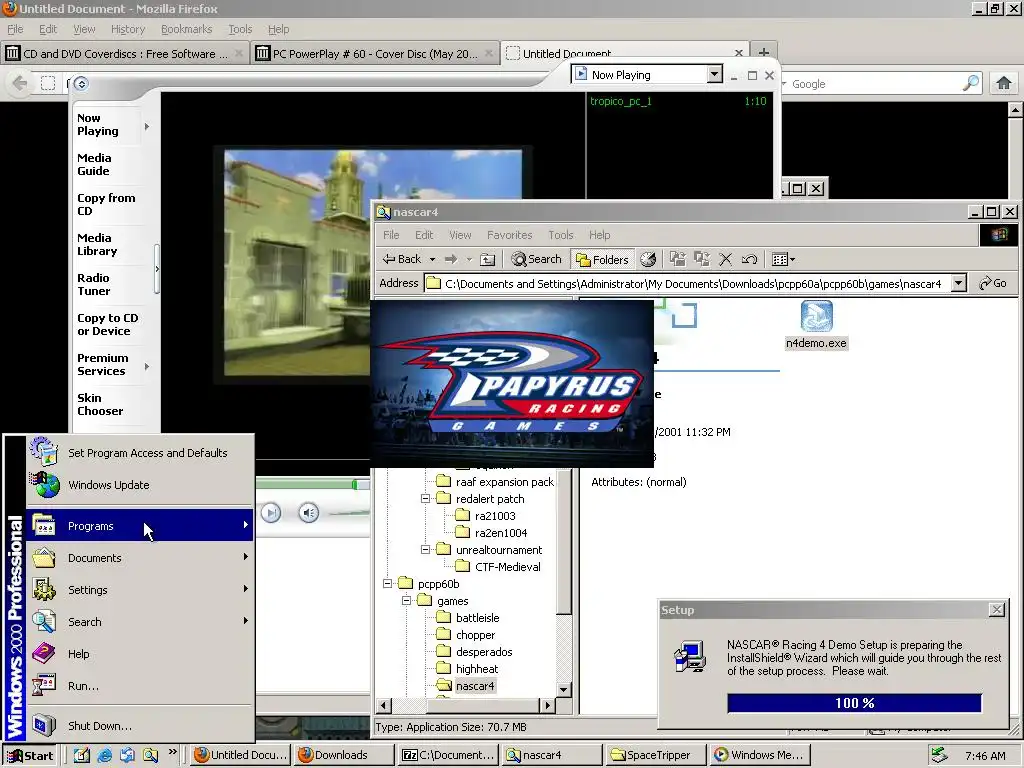Click the system tray network icon
This screenshot has width=1024, height=768.
(x=938, y=755)
